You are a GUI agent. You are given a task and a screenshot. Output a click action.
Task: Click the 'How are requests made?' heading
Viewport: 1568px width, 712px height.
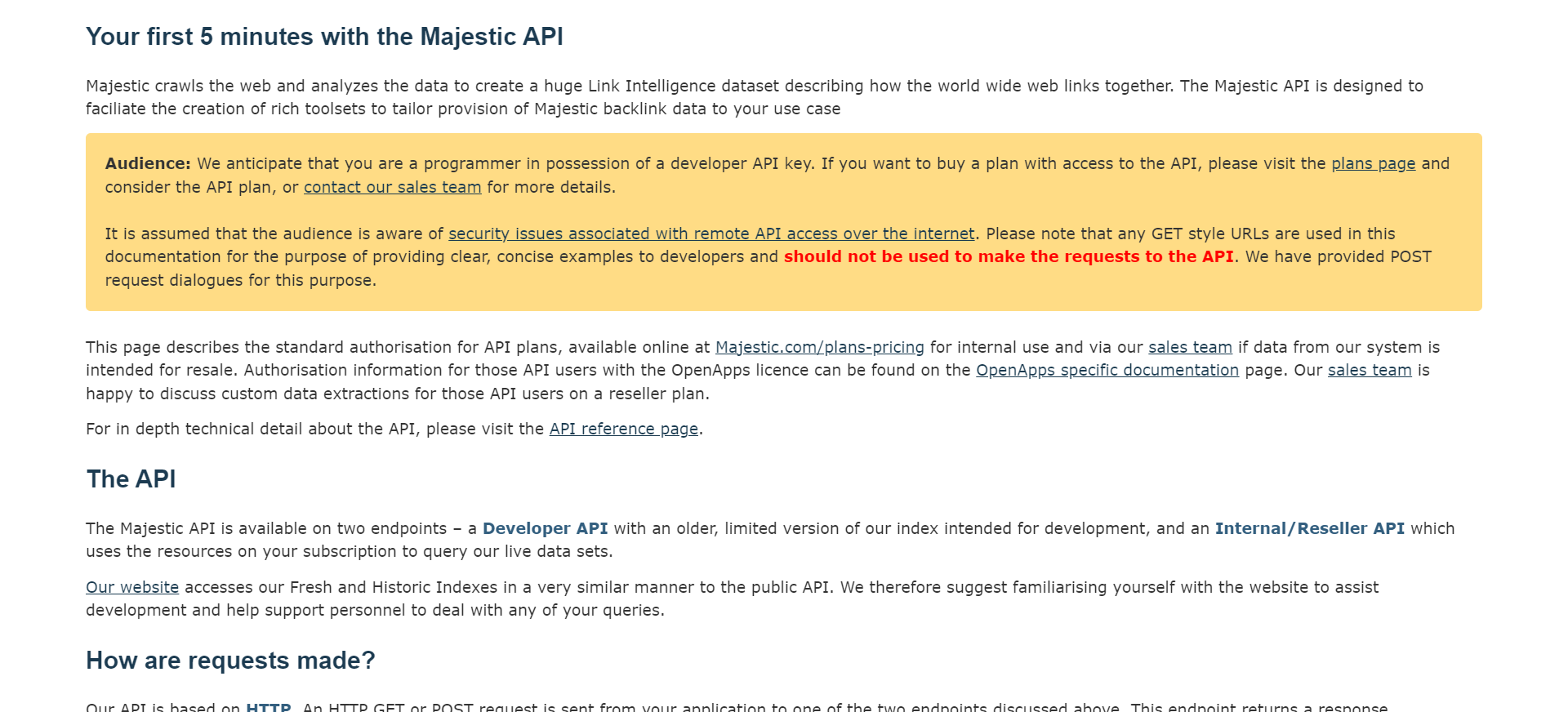tap(230, 661)
